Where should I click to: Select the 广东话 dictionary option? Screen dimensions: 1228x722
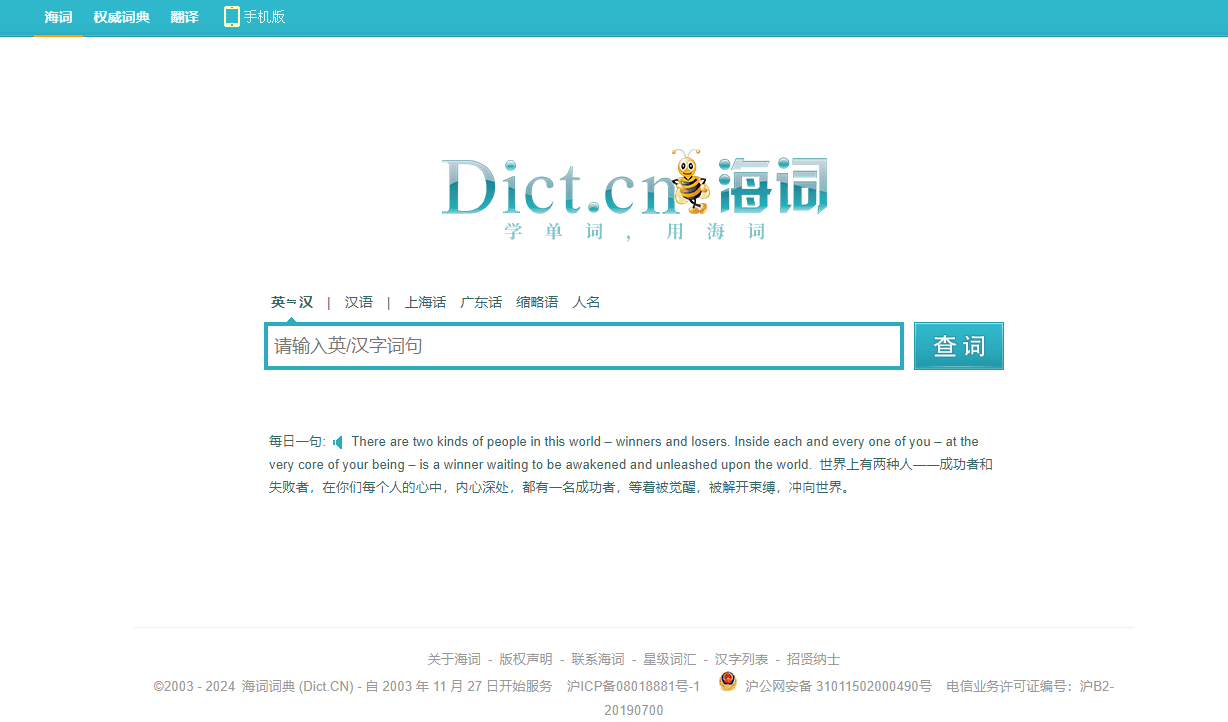[x=481, y=302]
